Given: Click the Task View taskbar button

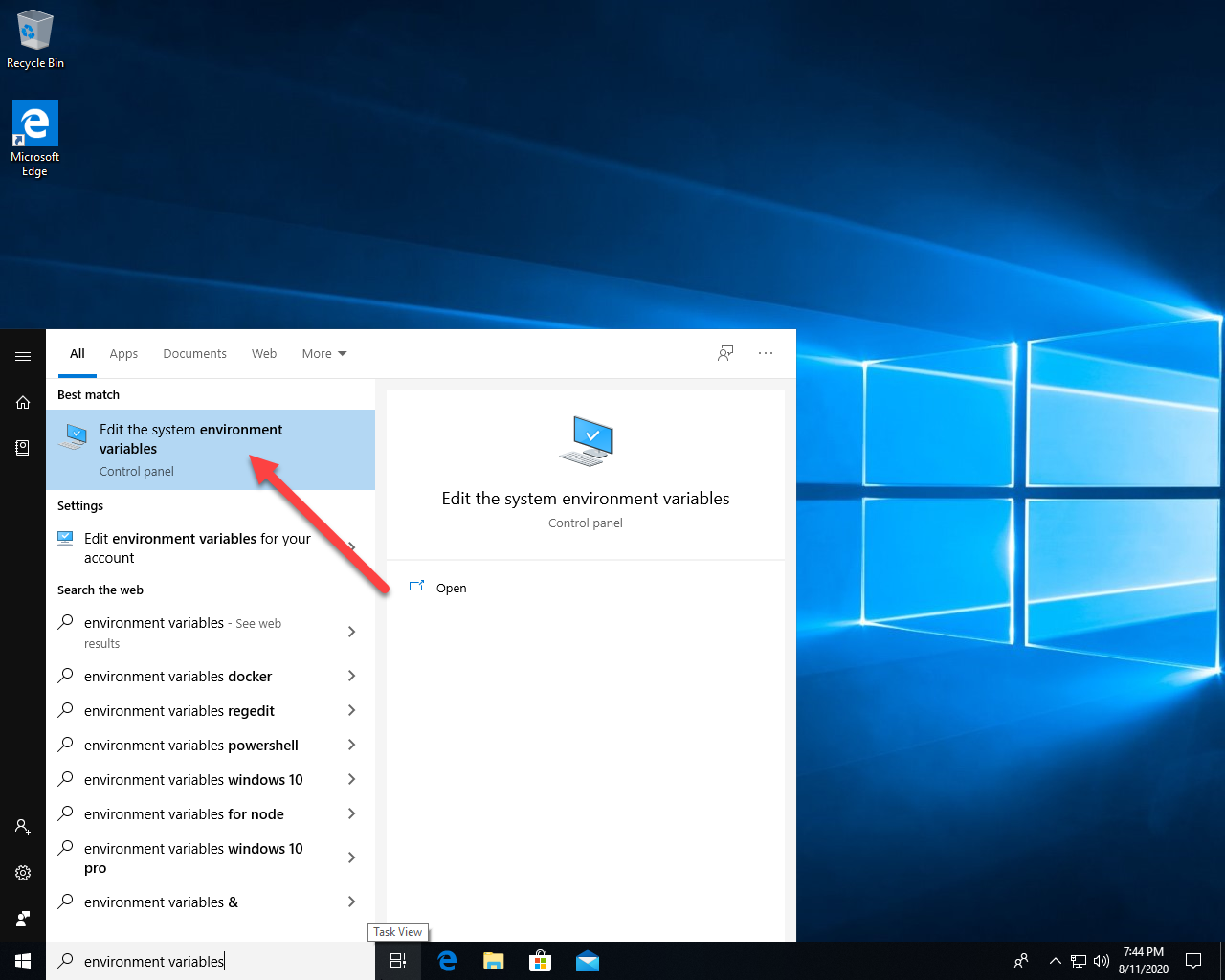Looking at the screenshot, I should (398, 961).
